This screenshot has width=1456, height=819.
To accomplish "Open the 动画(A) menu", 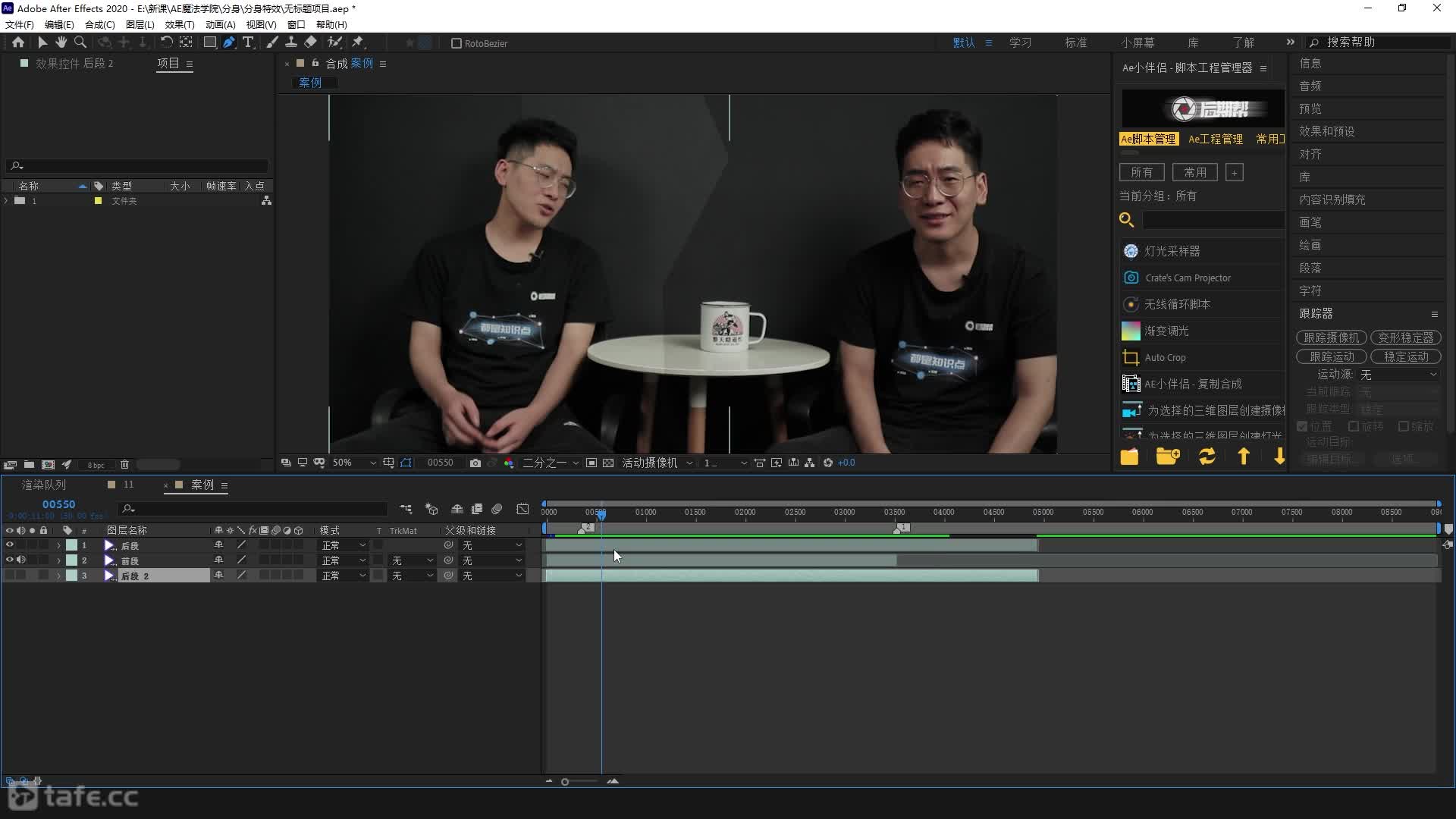I will [x=220, y=24].
